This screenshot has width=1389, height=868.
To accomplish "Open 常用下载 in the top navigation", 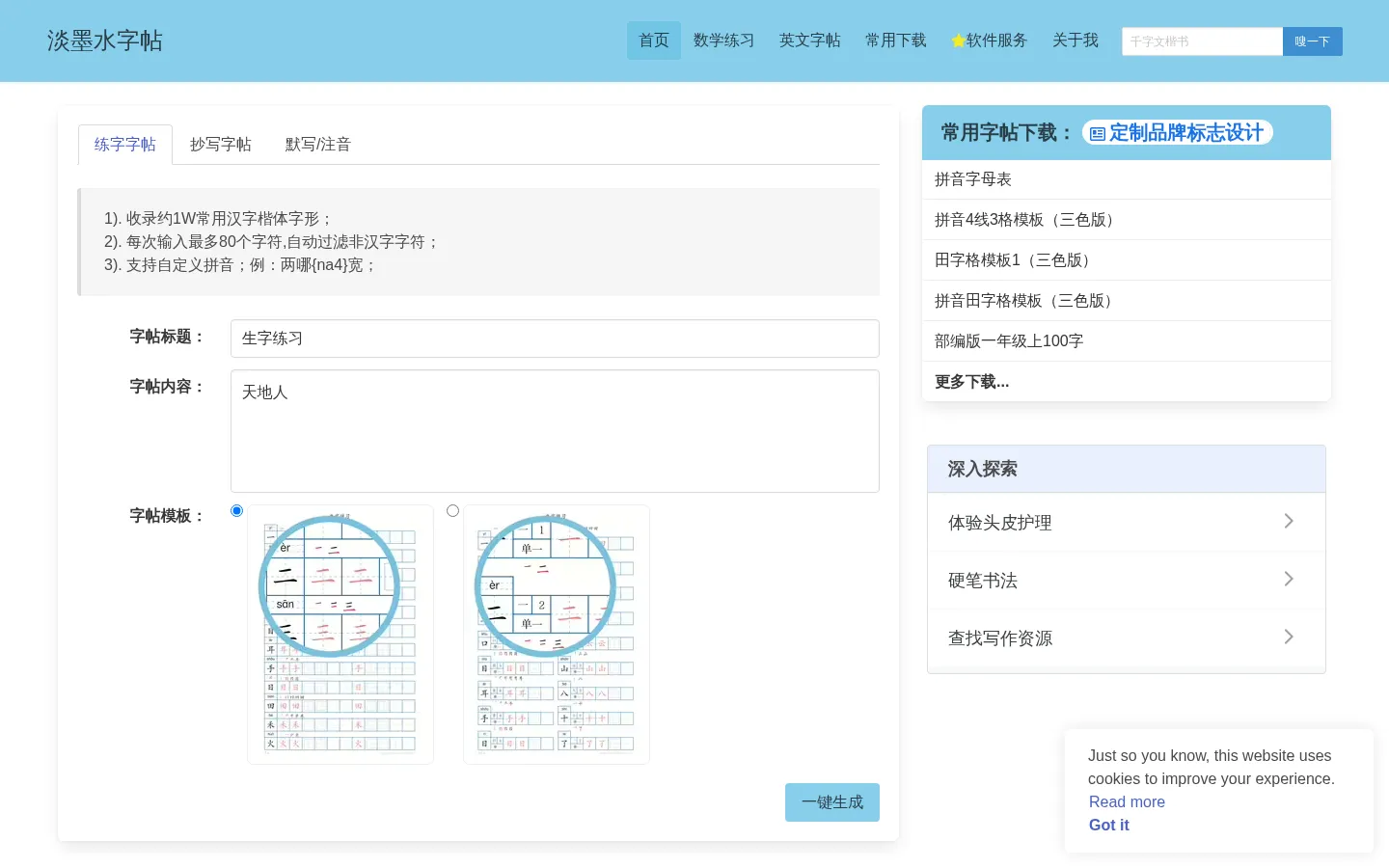I will click(x=896, y=41).
